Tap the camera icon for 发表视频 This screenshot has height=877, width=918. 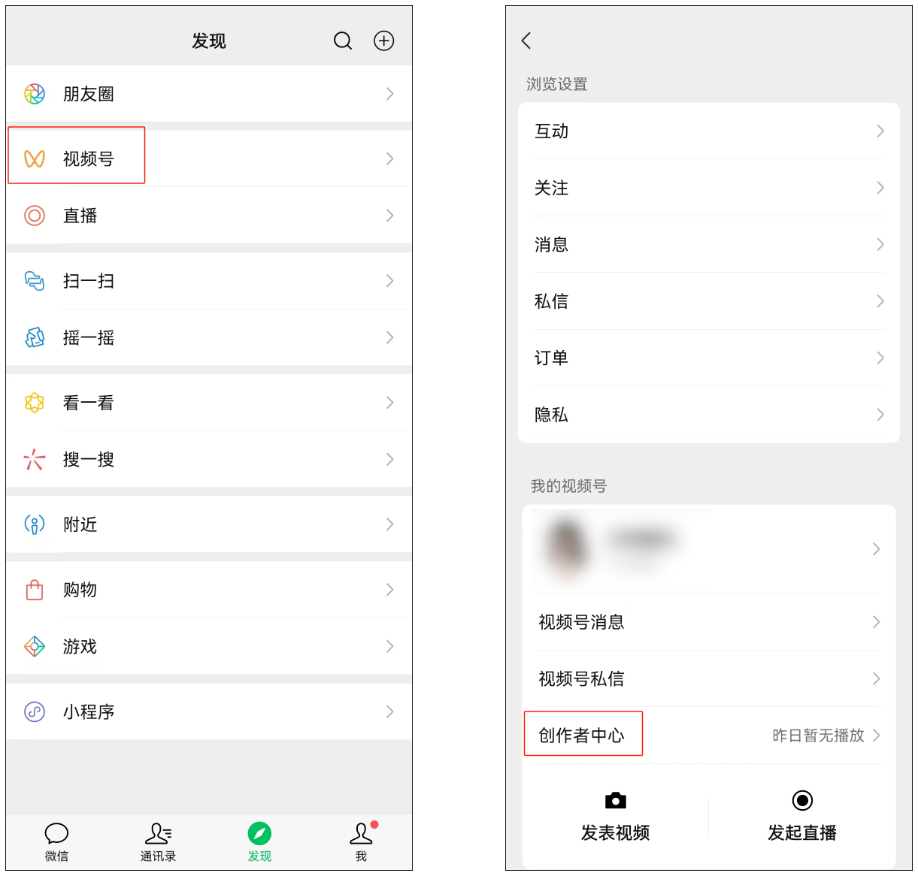click(615, 800)
